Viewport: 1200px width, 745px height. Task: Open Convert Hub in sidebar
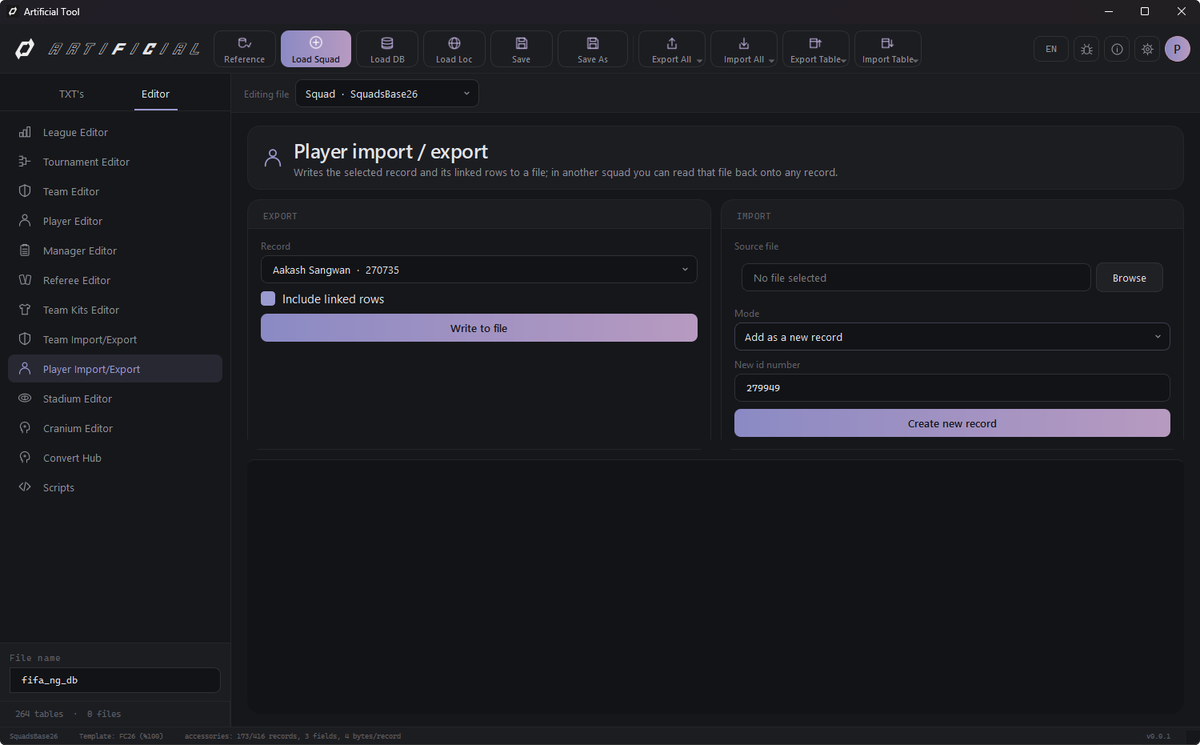click(x=115, y=458)
